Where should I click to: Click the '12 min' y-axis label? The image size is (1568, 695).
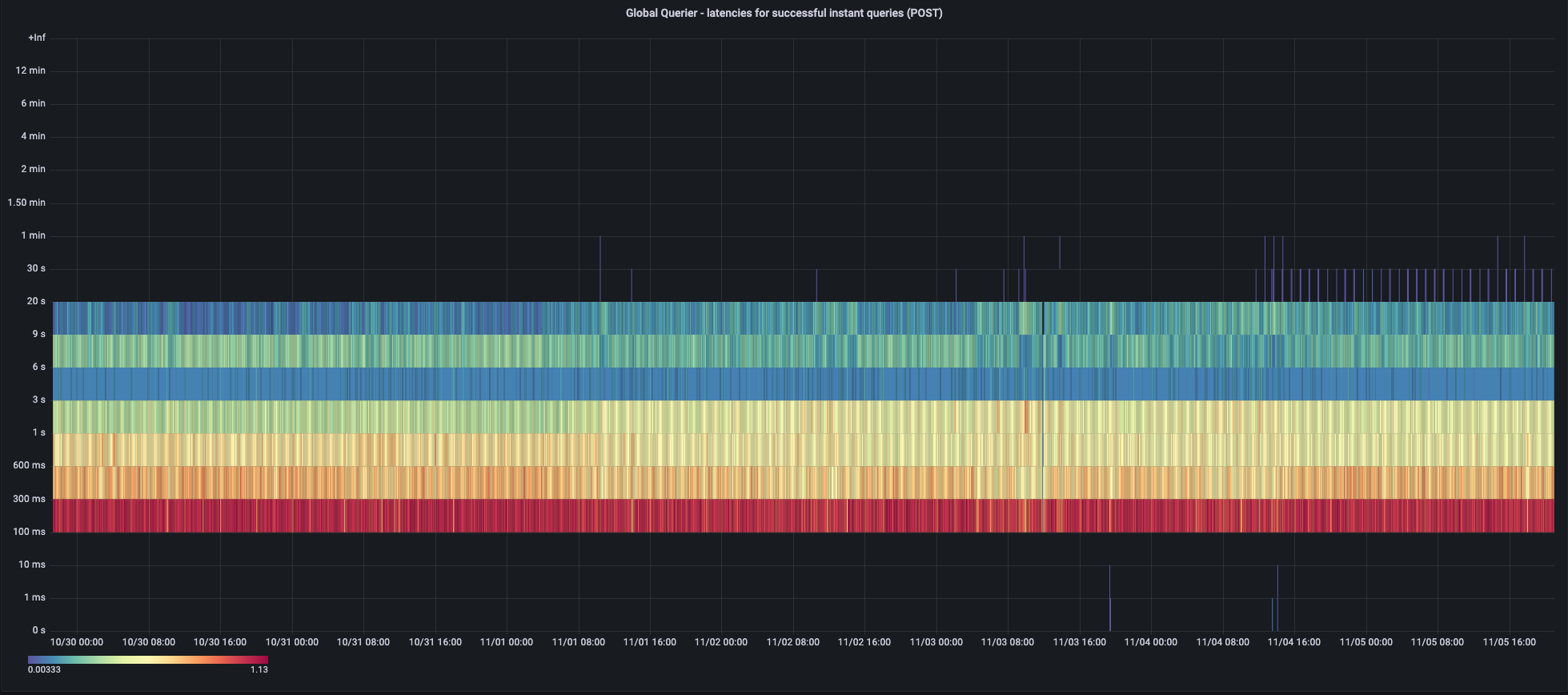click(30, 70)
